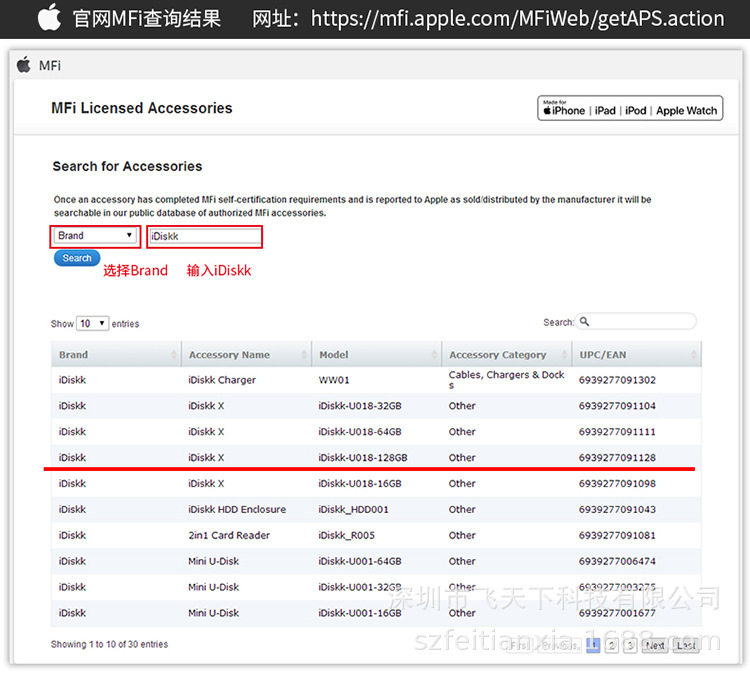
Task: Click model iDiskk-U018-32GB
Action: coord(360,406)
